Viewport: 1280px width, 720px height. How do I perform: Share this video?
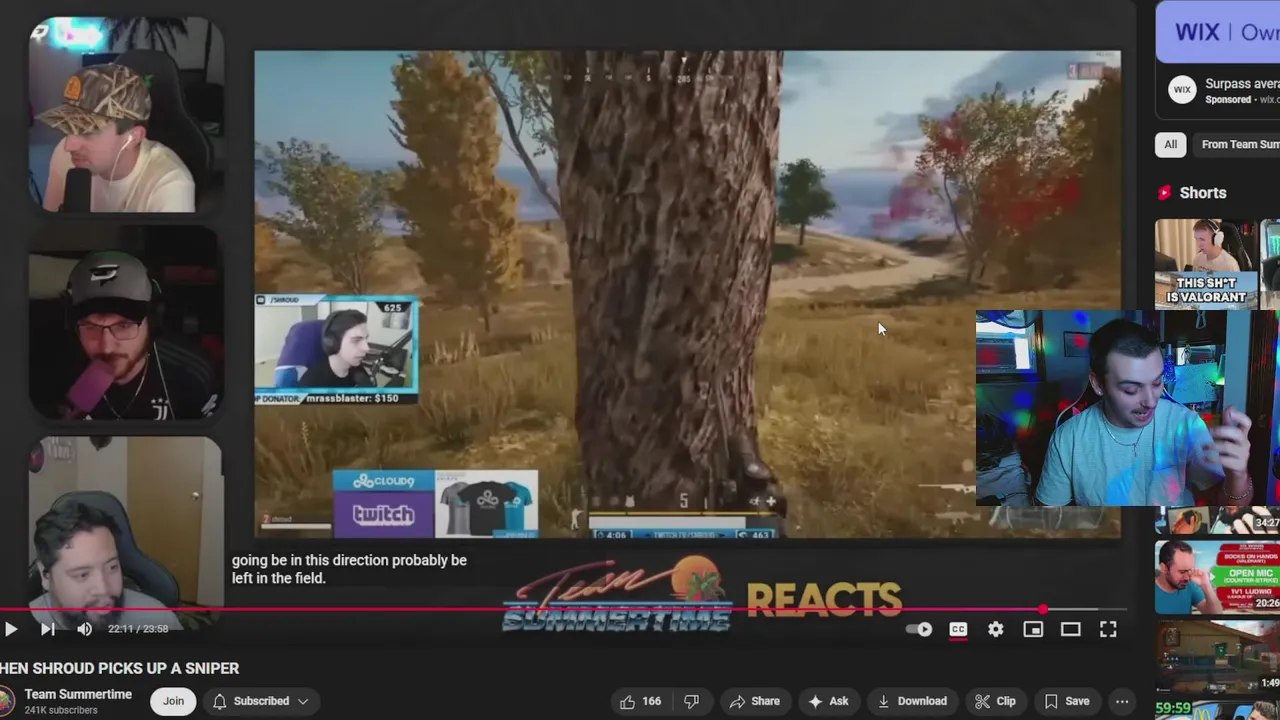tap(754, 701)
